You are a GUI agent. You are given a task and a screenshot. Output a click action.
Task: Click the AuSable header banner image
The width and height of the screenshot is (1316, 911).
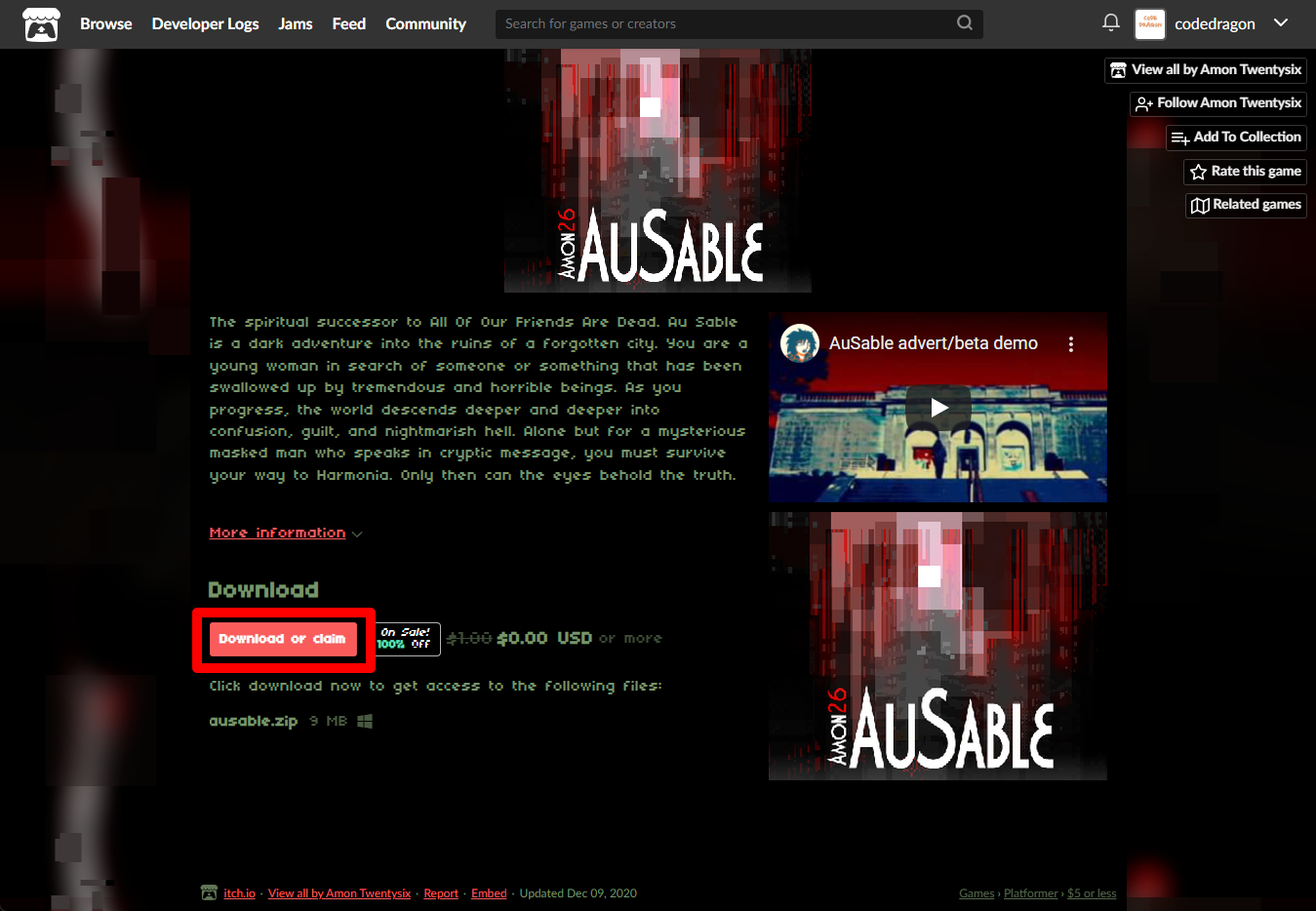click(x=658, y=171)
